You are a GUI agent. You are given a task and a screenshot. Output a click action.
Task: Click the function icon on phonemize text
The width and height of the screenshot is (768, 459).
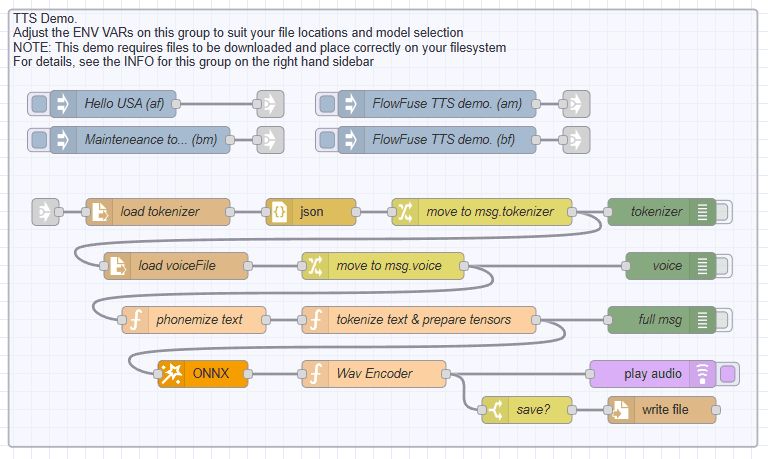coord(134,320)
